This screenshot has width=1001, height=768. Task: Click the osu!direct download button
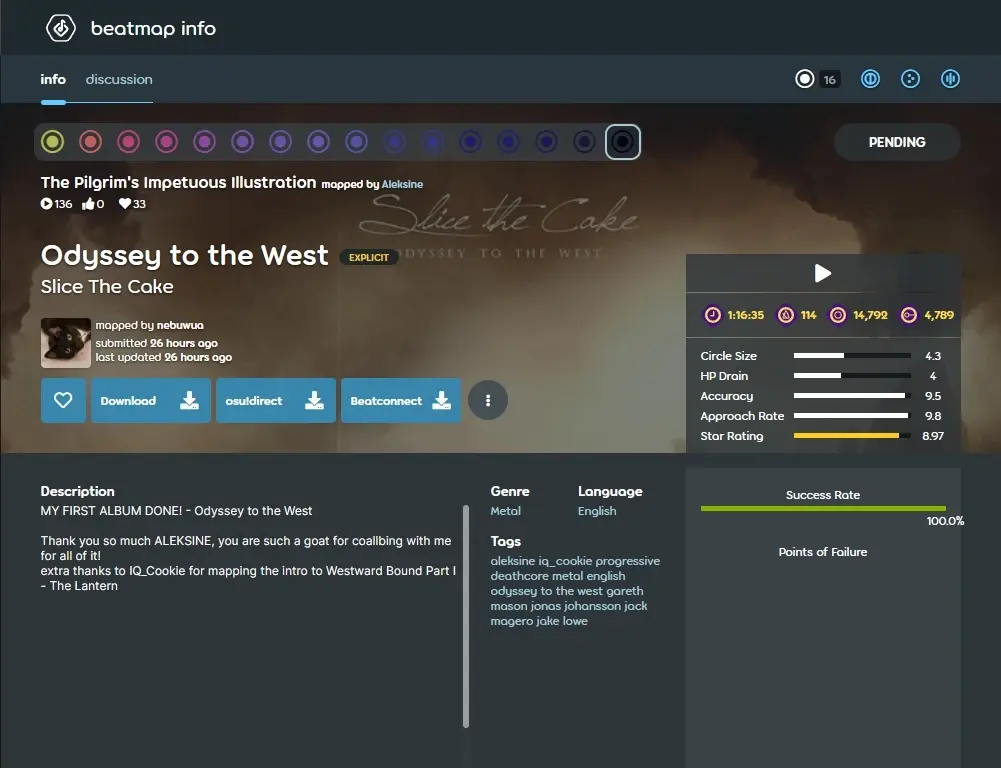(x=276, y=400)
